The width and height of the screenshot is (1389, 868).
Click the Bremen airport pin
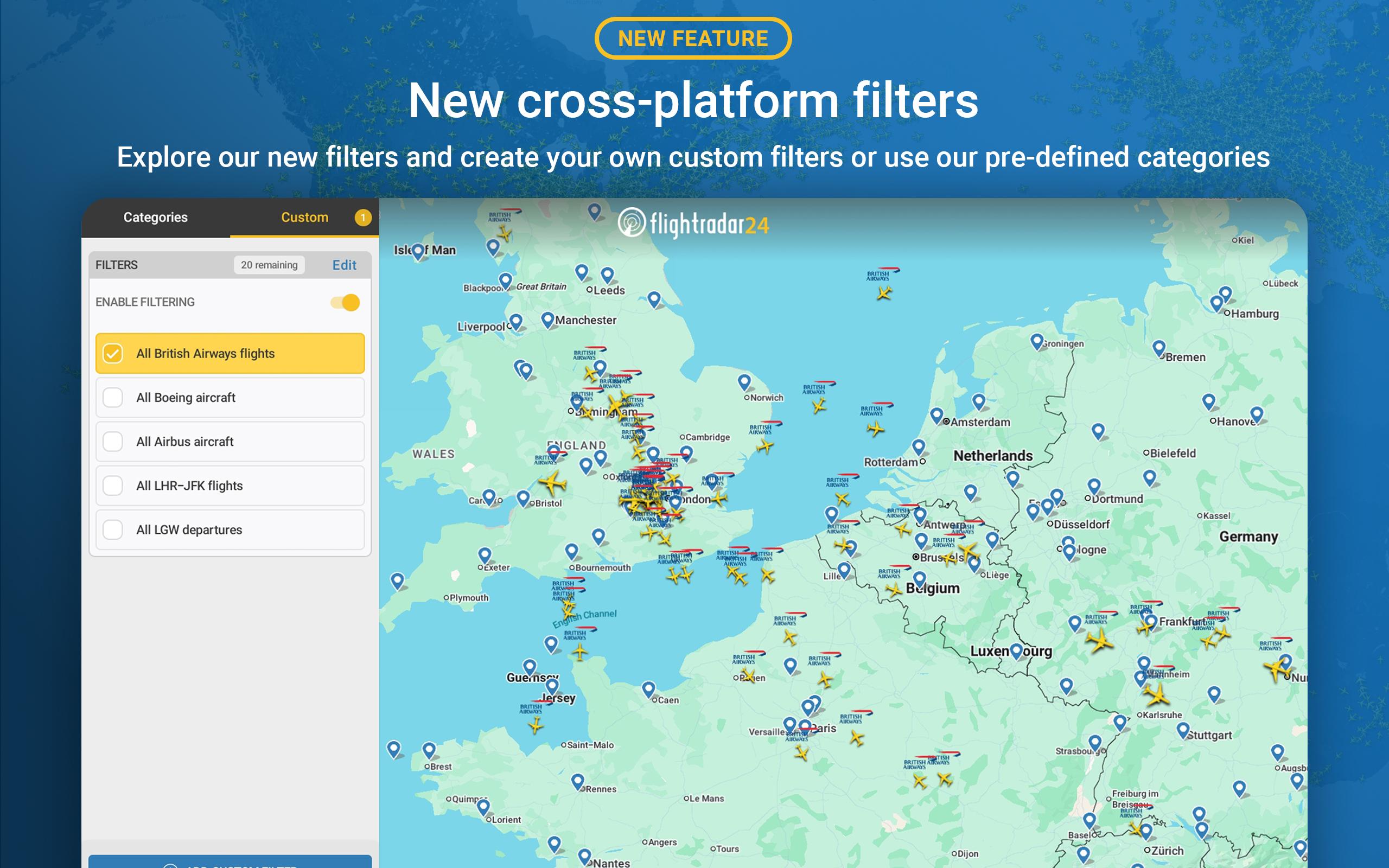1159,348
